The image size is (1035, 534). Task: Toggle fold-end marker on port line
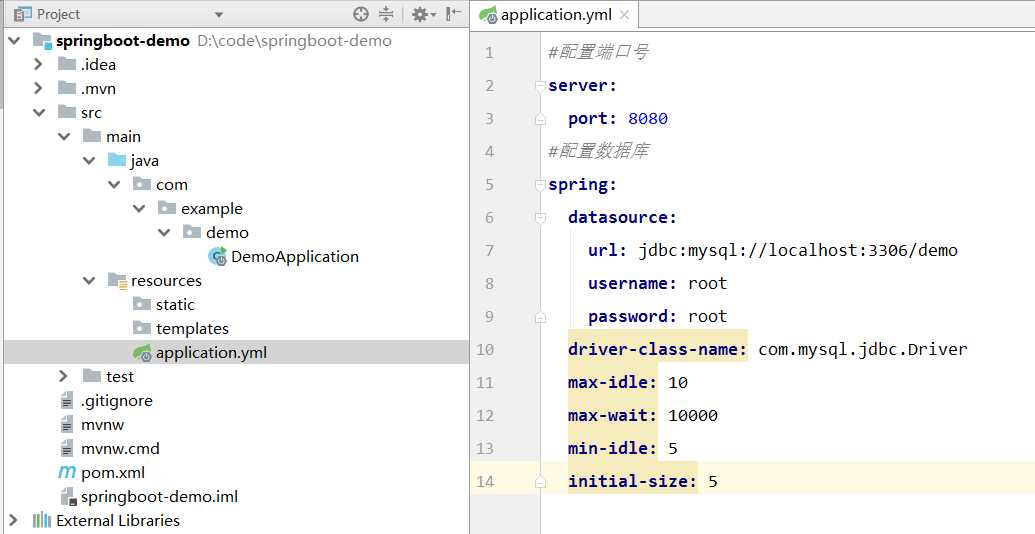pos(540,119)
